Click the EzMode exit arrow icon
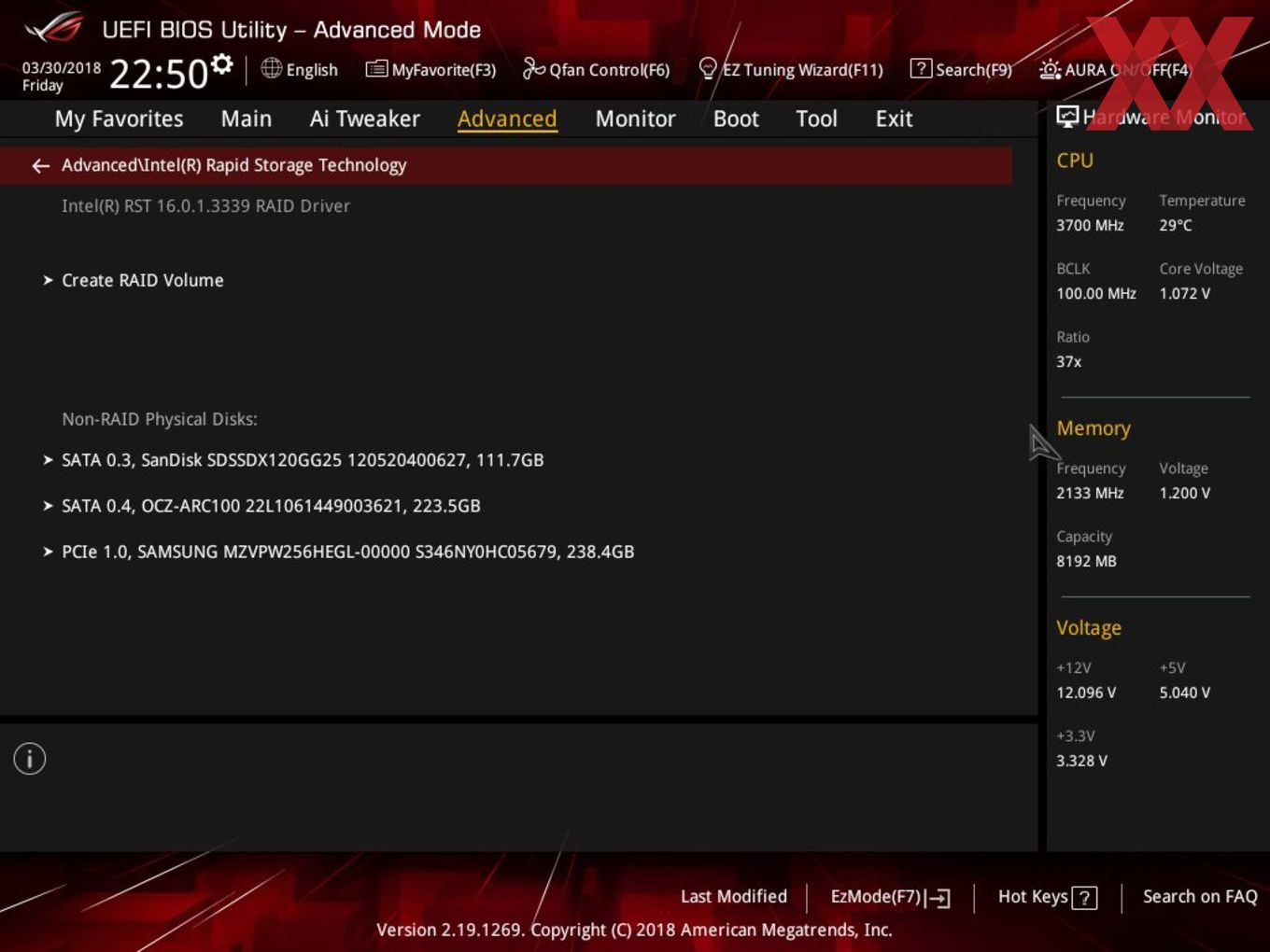The height and width of the screenshot is (952, 1270). [938, 898]
